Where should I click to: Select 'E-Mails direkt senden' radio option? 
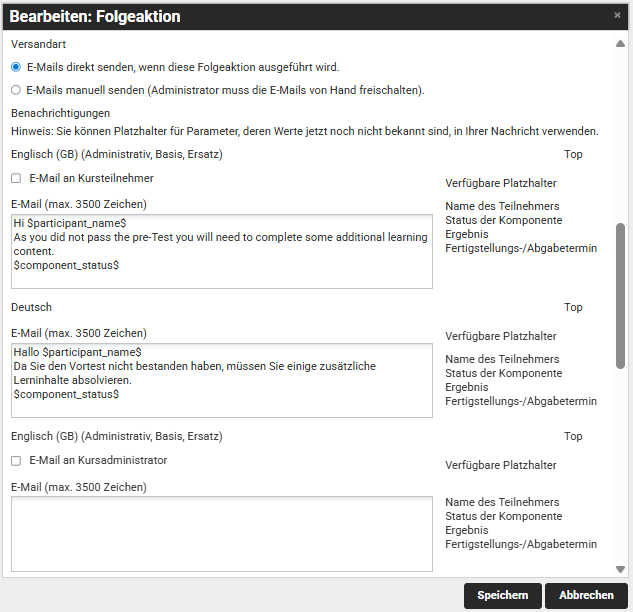[16, 67]
